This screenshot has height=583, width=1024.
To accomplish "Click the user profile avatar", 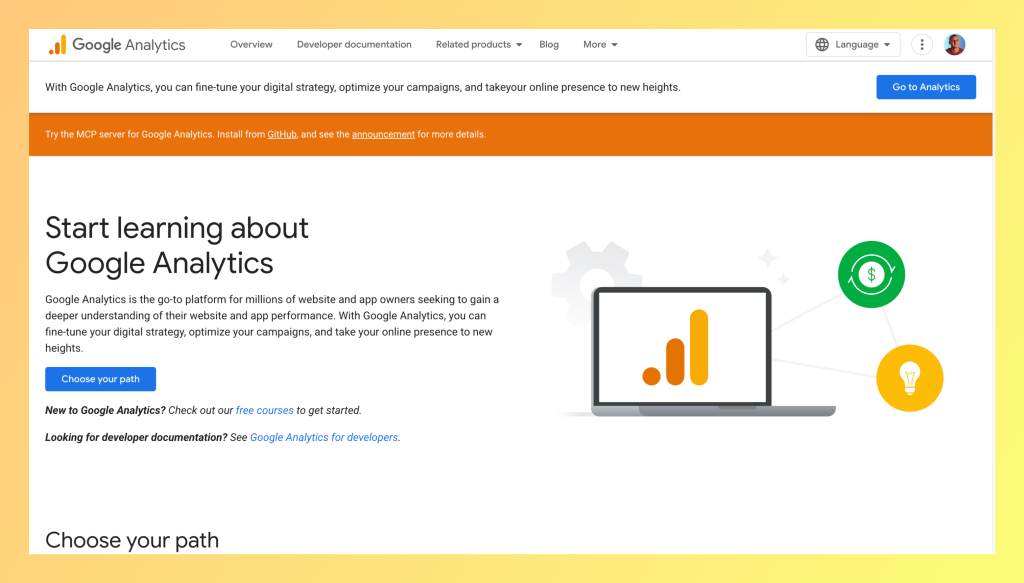I will [x=955, y=45].
